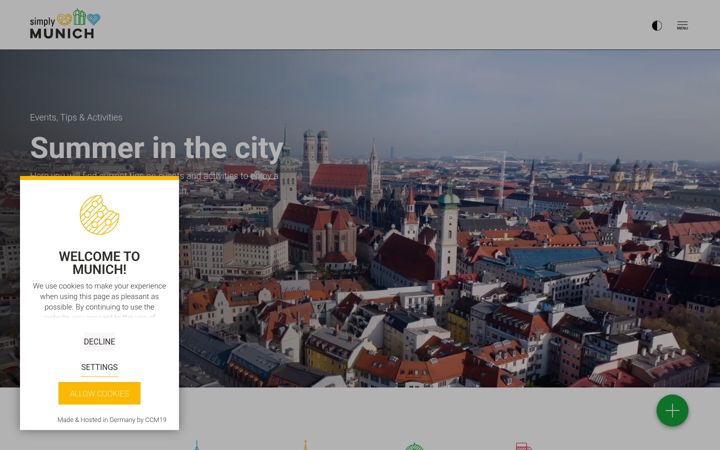Screen dimensions: 720x450
Task: Open Made & Hosted in Germany by CCM19 link
Action: (112, 420)
